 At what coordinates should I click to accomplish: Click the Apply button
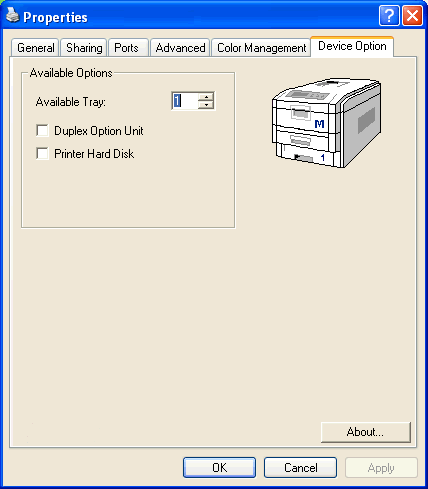[x=381, y=467]
